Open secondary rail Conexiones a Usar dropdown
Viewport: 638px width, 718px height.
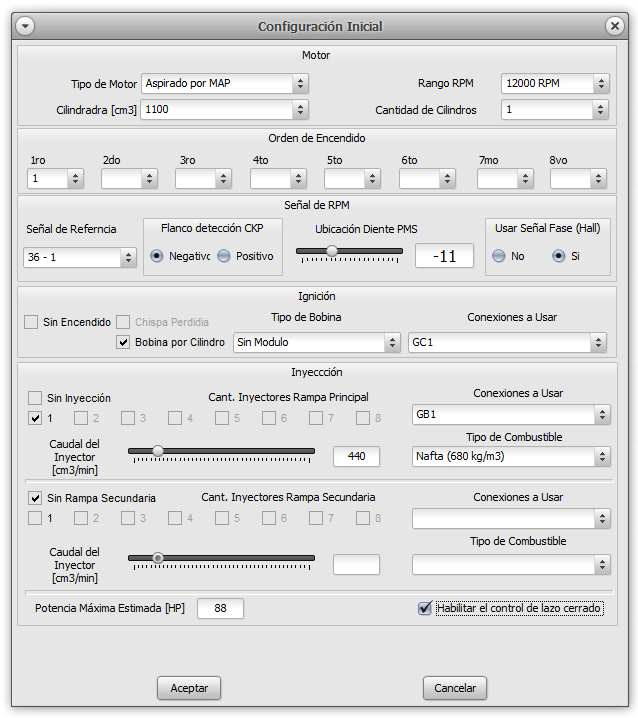point(511,519)
